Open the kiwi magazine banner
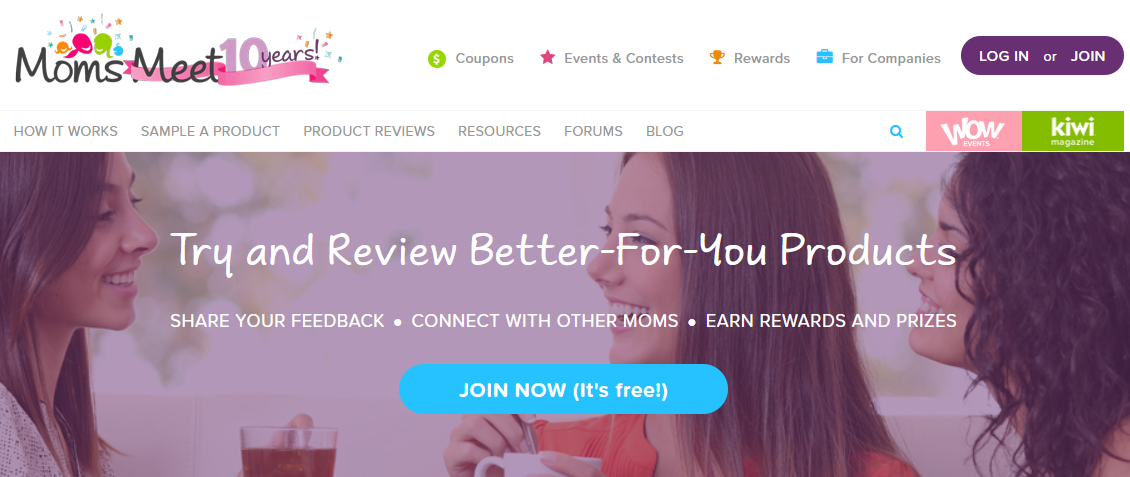This screenshot has width=1130, height=477. point(1073,131)
